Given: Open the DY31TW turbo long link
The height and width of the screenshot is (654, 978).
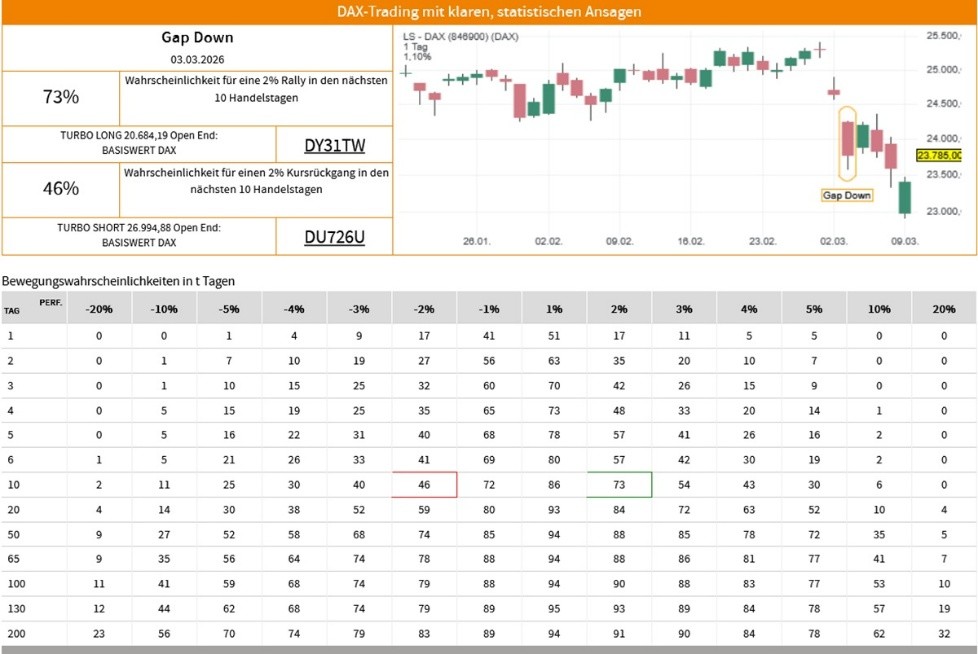Looking at the screenshot, I should [x=334, y=145].
